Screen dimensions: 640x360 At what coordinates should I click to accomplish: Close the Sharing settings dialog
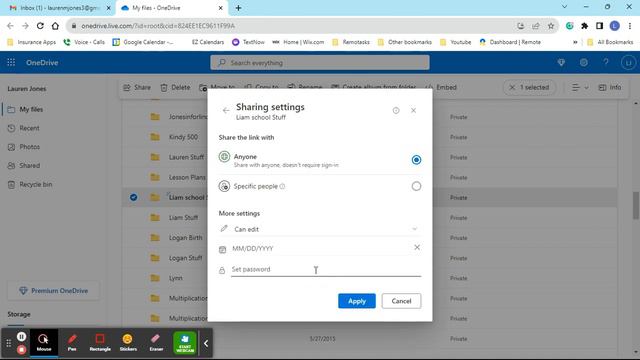point(413,110)
